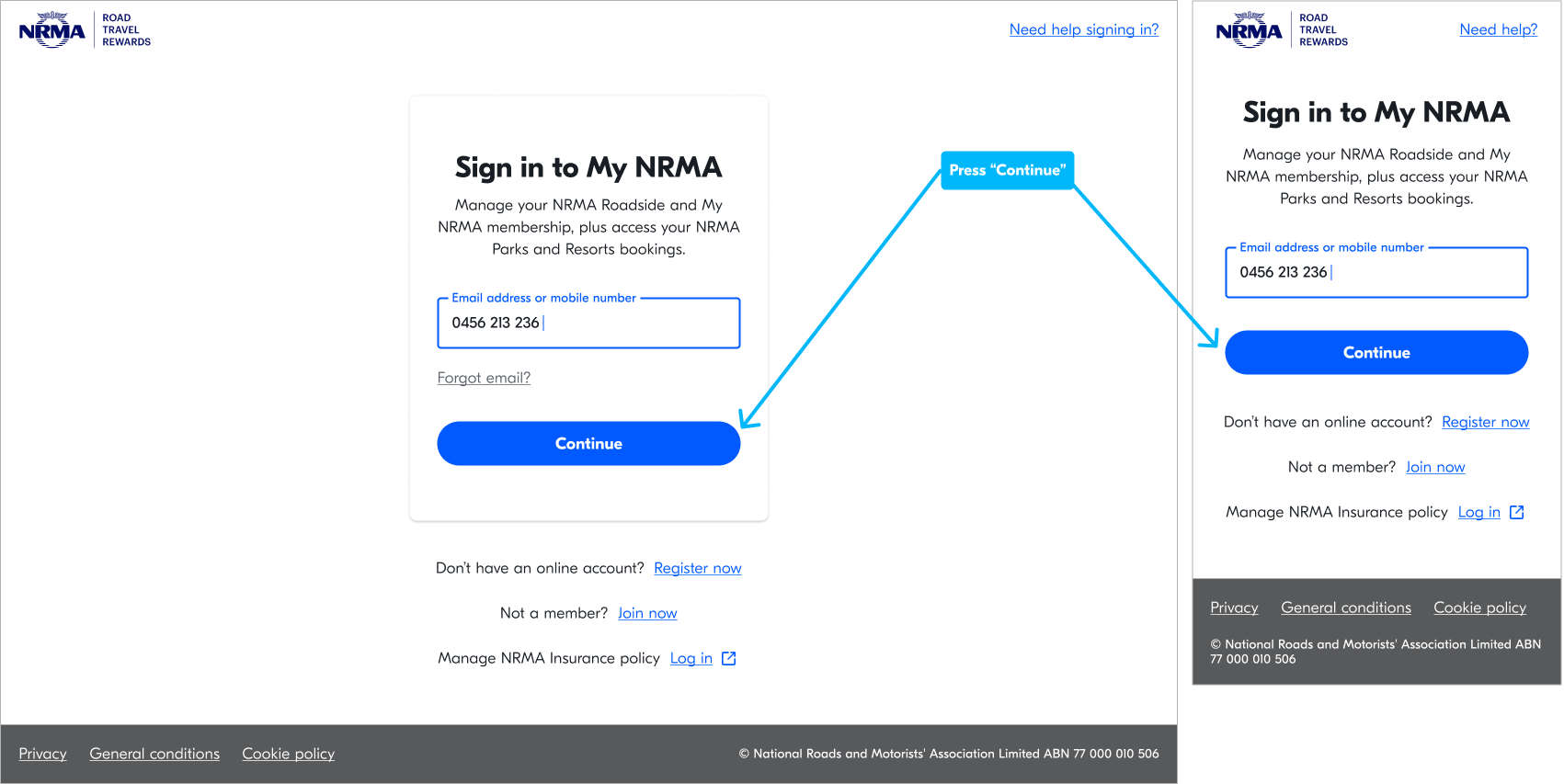This screenshot has width=1564, height=784.
Task: Open 'Register now' link in mobile view
Action: click(1485, 422)
